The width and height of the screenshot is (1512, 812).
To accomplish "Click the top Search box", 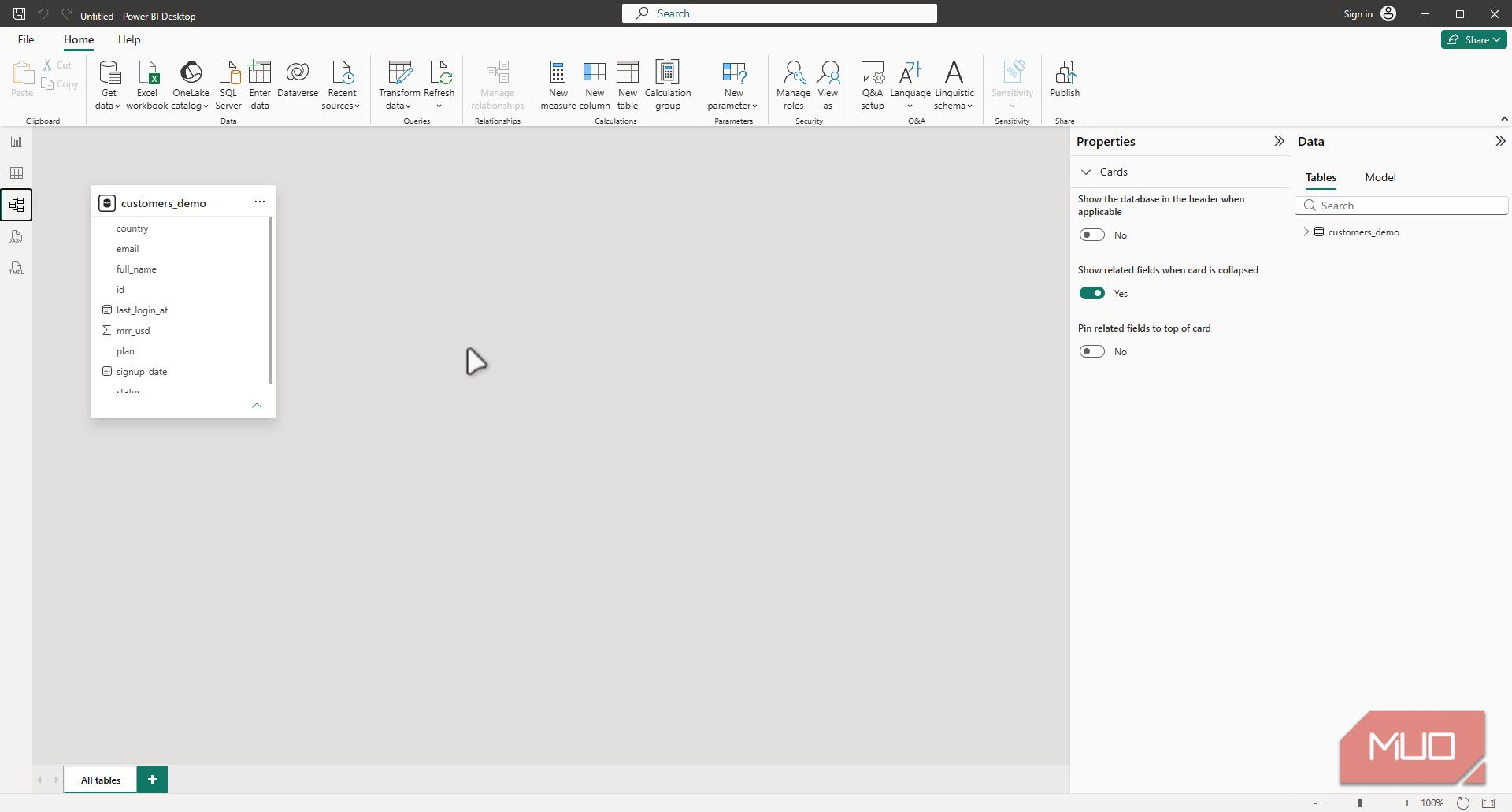I will point(780,13).
